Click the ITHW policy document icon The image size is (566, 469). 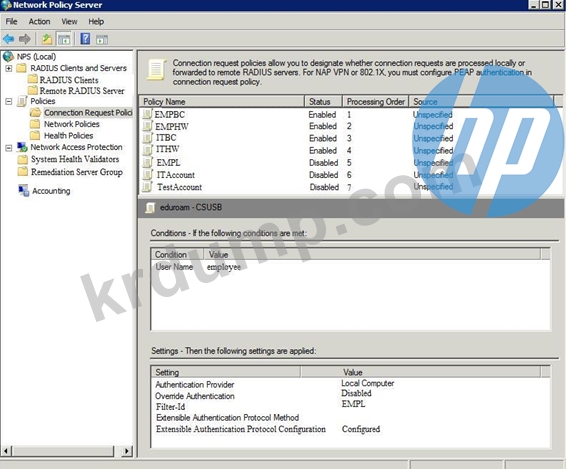[147, 149]
